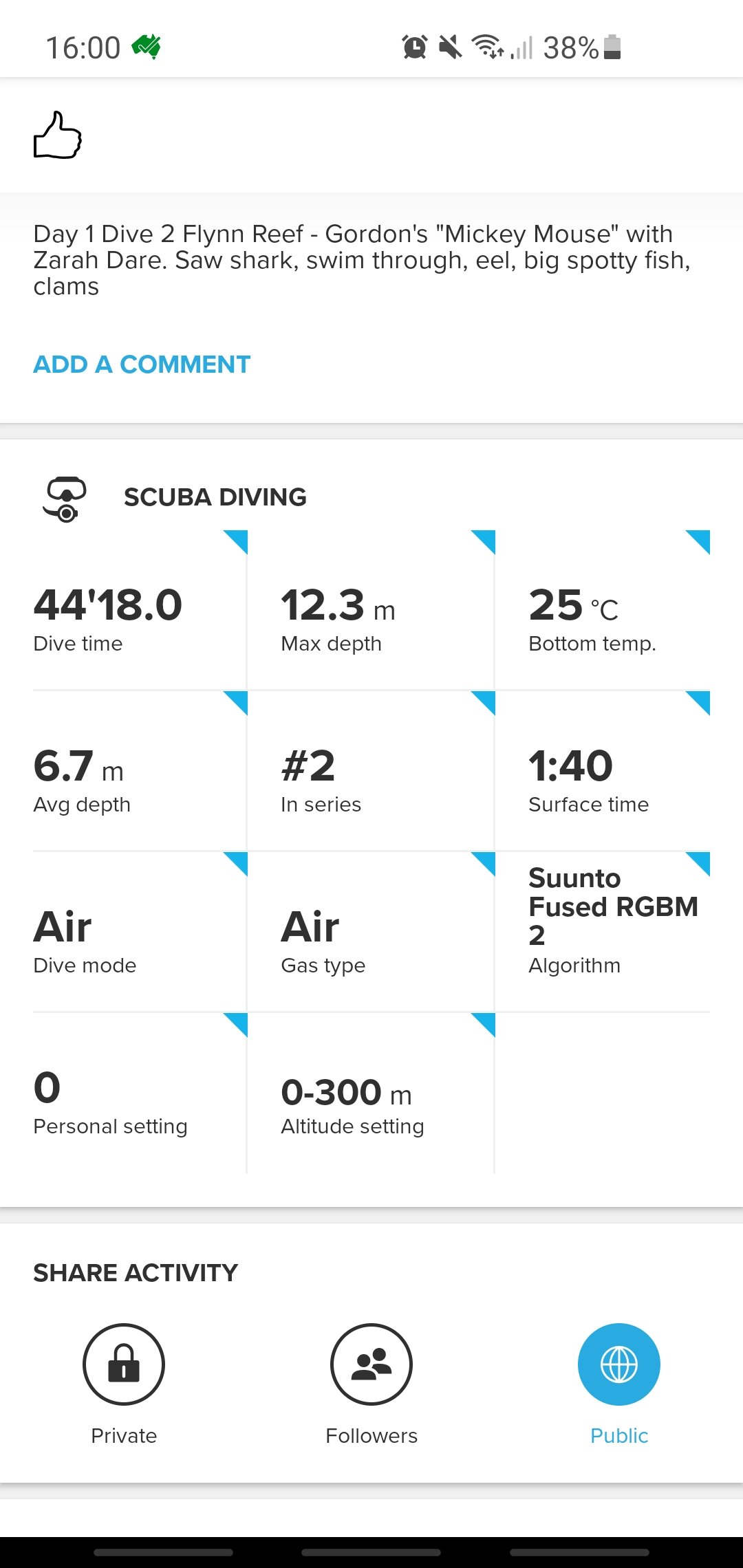Tap the scuba diving mask icon
Viewport: 743px width, 1568px height.
pyautogui.click(x=65, y=499)
